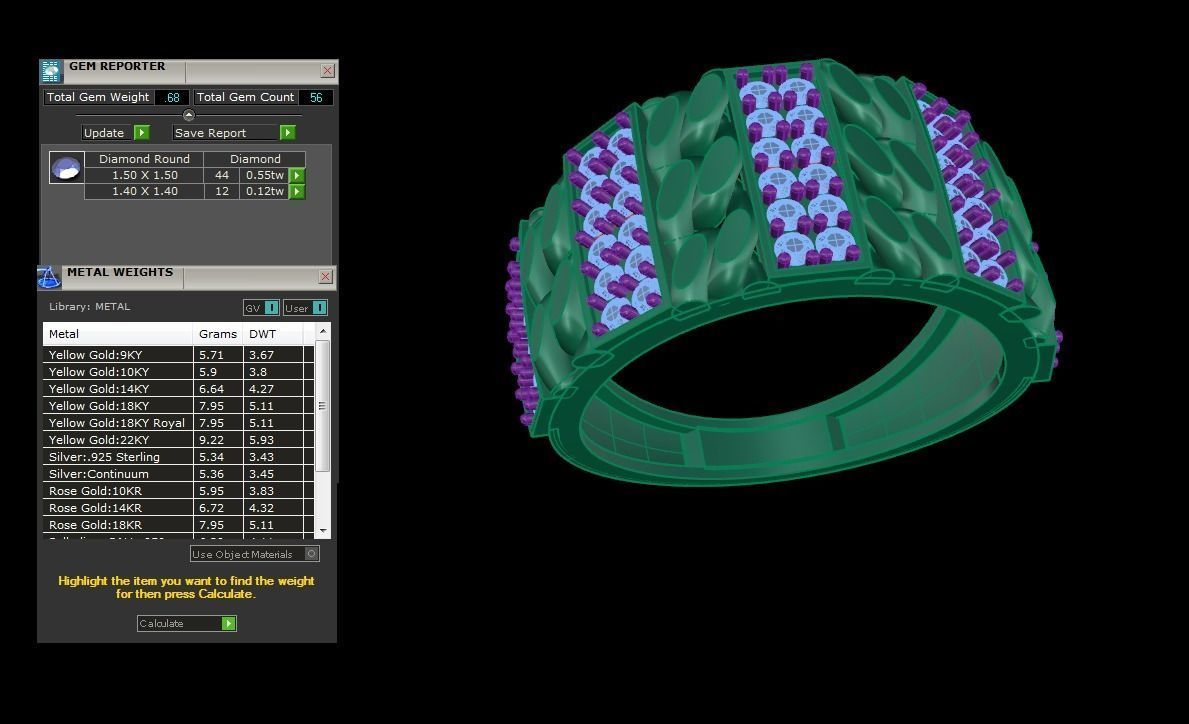
Task: Click the 9.22 grams value
Action: point(212,440)
